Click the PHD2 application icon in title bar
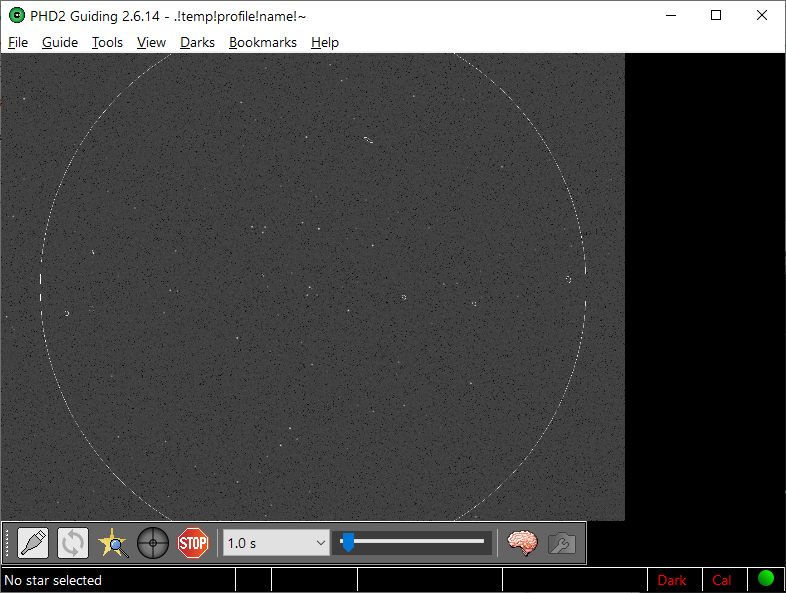The width and height of the screenshot is (786, 593). 16,15
